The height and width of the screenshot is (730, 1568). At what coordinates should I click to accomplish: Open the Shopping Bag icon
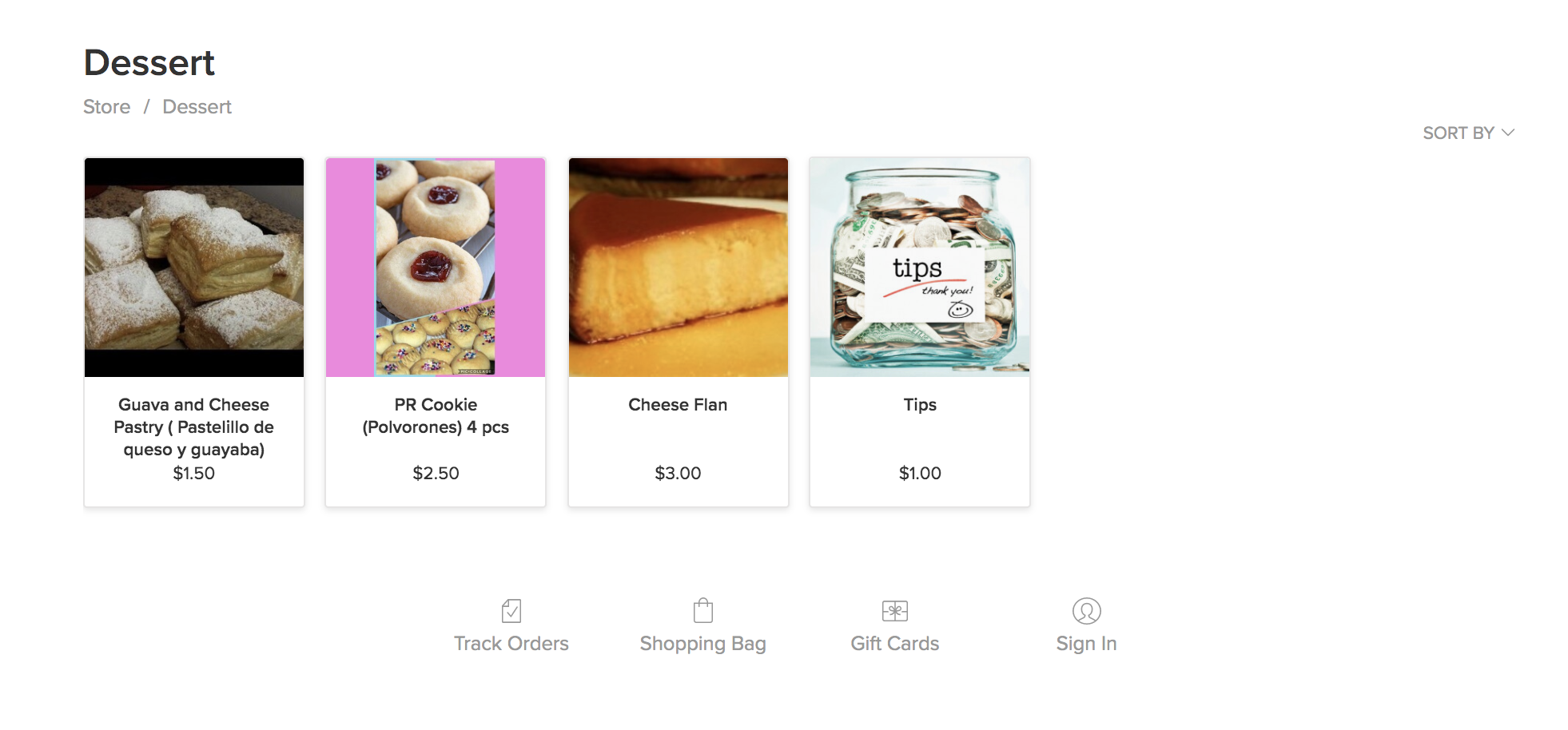tap(703, 610)
